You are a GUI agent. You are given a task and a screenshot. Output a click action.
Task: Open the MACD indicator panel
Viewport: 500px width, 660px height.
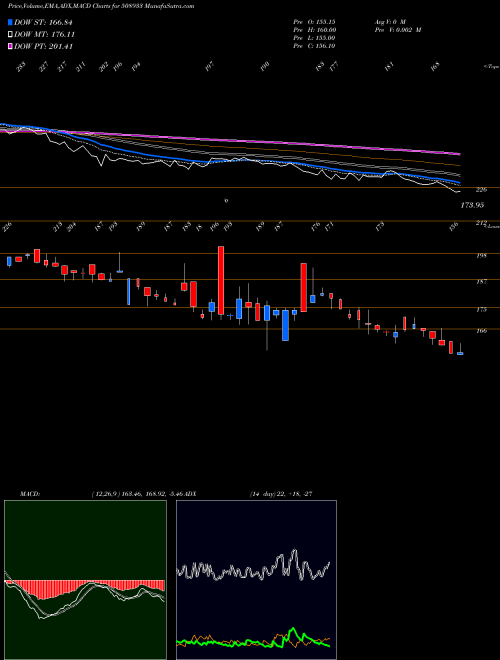[x=85, y=580]
